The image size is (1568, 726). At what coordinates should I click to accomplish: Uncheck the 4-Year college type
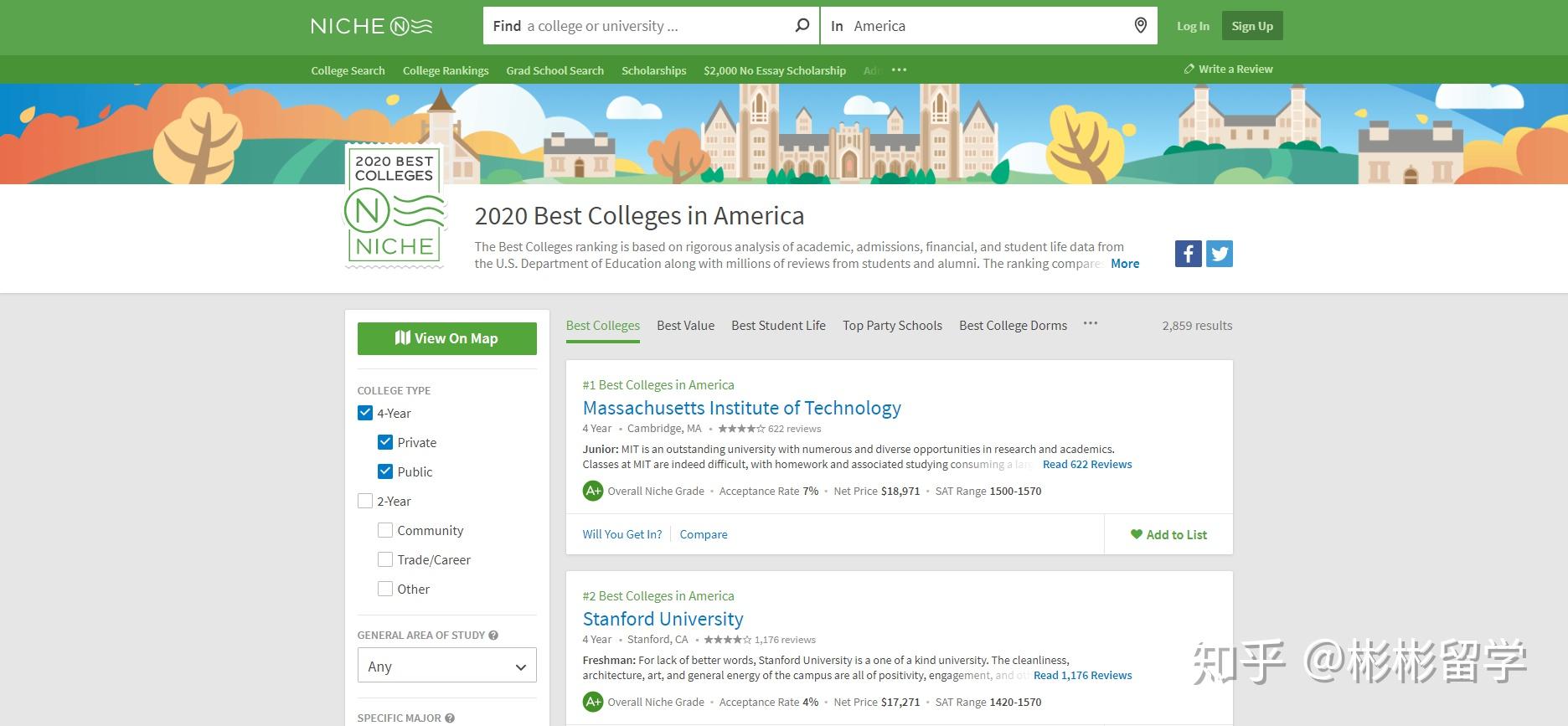tap(365, 413)
